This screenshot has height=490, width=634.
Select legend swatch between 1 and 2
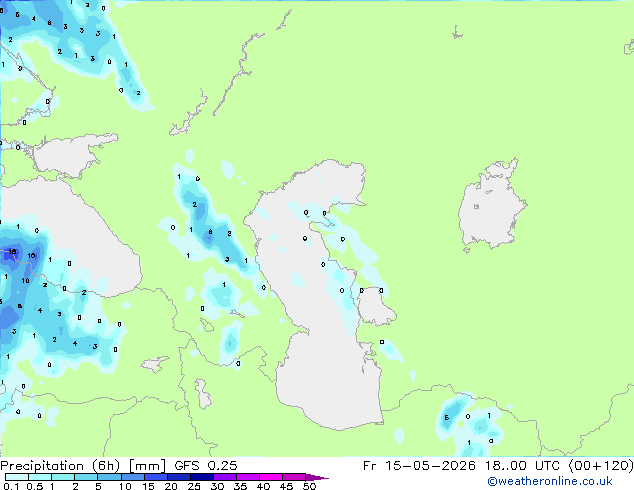pyautogui.click(x=63, y=477)
